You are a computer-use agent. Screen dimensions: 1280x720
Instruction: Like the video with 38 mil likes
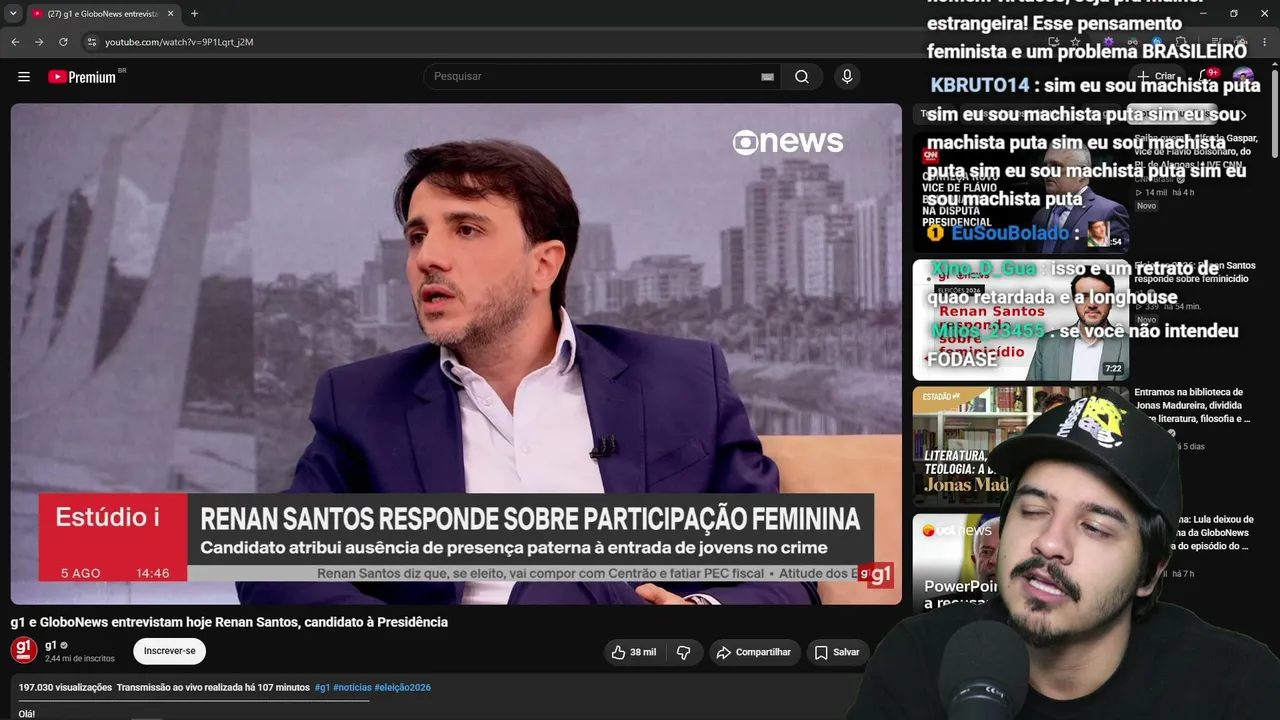click(x=634, y=652)
